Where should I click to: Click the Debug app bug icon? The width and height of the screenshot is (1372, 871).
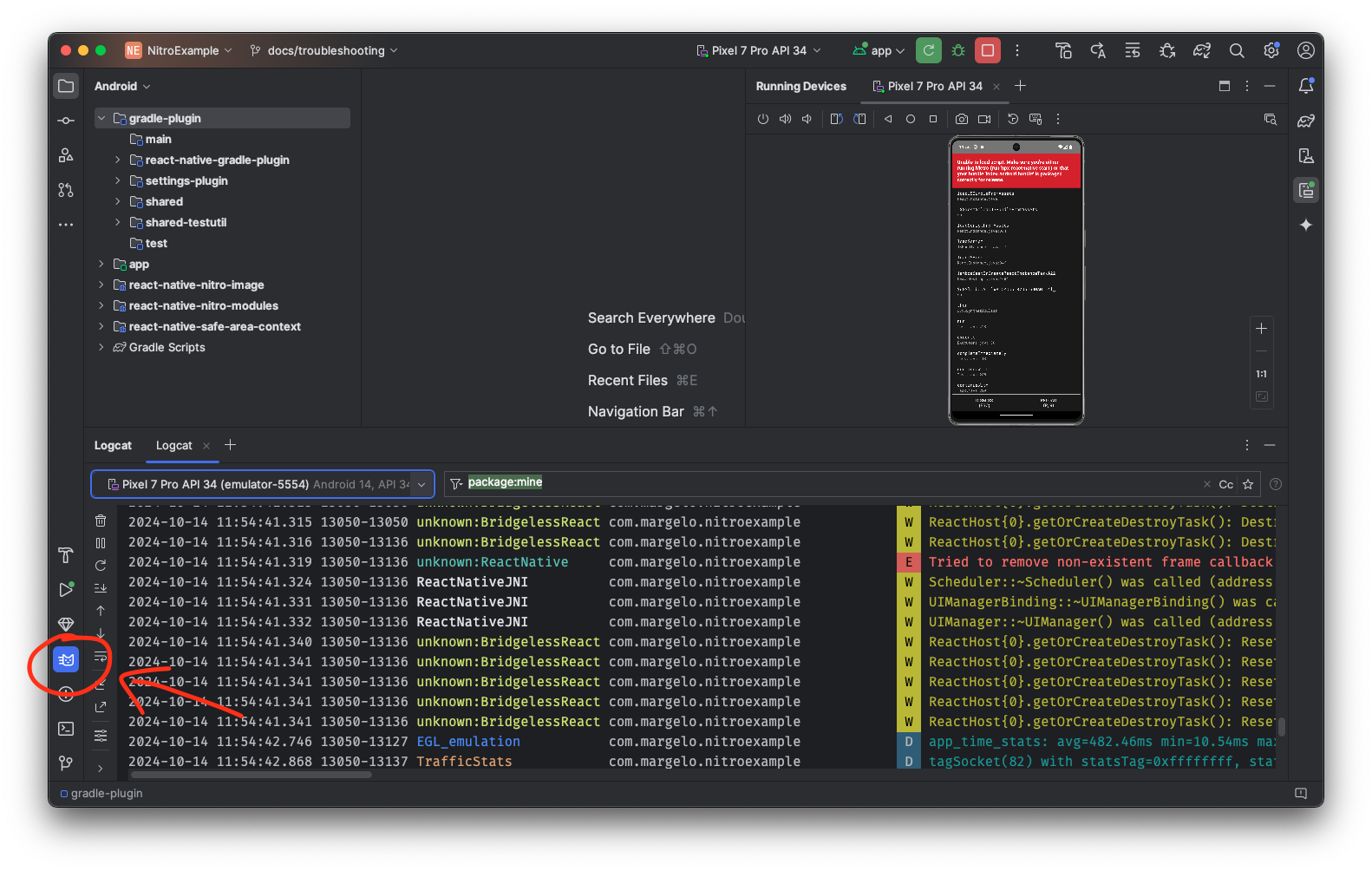pos(958,50)
